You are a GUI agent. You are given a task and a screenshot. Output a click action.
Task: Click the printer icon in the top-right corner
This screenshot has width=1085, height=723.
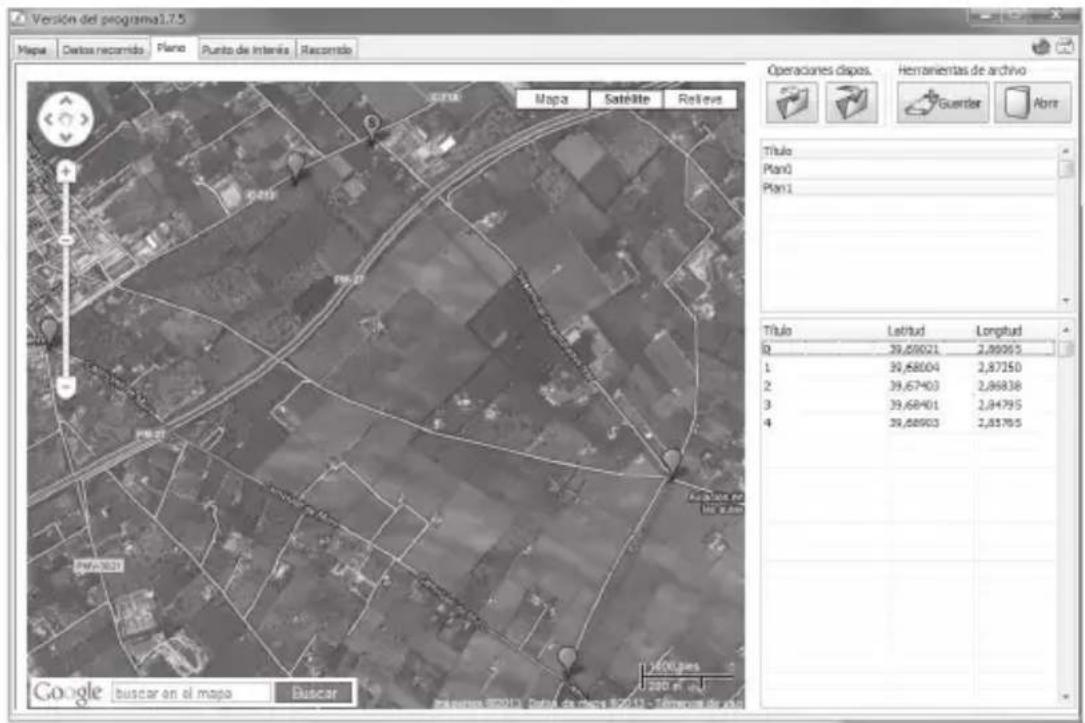coord(1065,47)
